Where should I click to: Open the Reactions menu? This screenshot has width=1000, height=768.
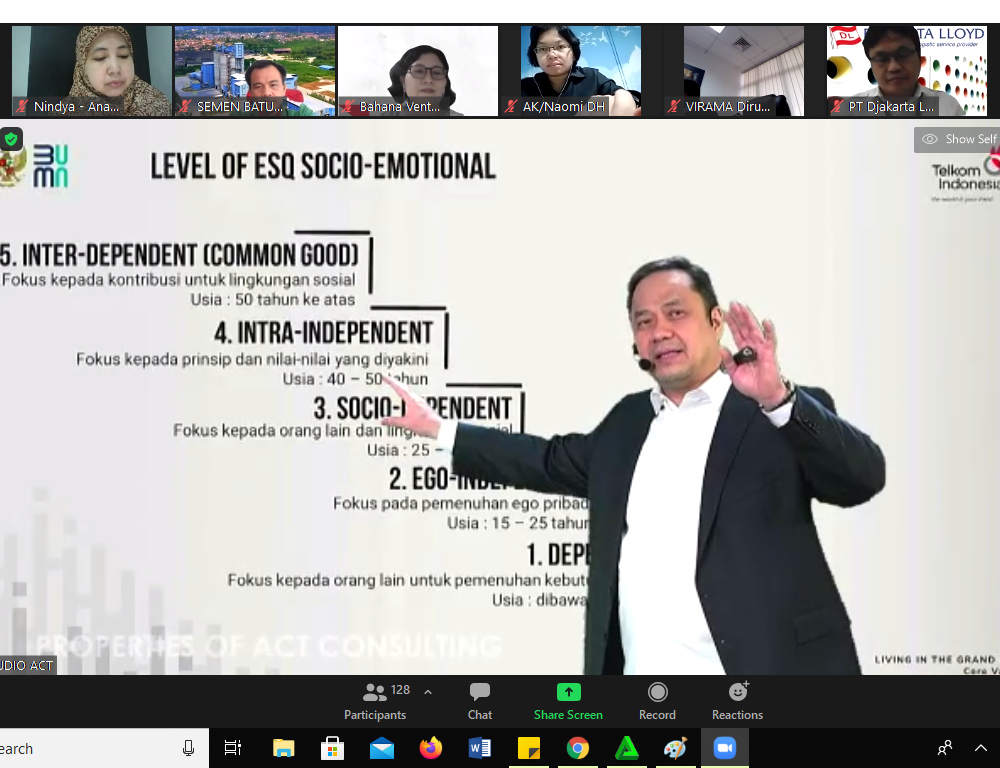coord(737,700)
